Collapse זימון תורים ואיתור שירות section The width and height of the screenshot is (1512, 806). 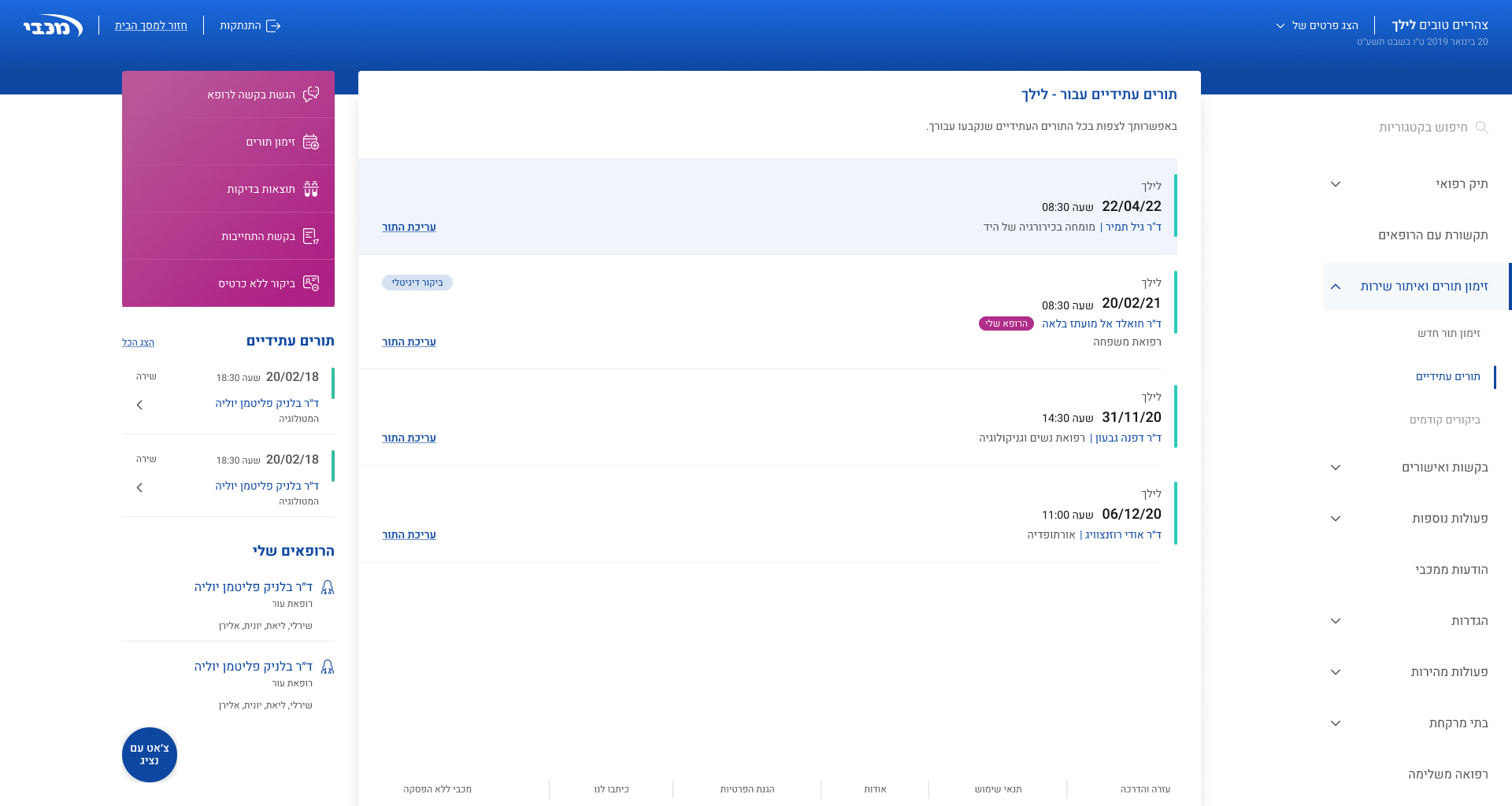[1336, 287]
